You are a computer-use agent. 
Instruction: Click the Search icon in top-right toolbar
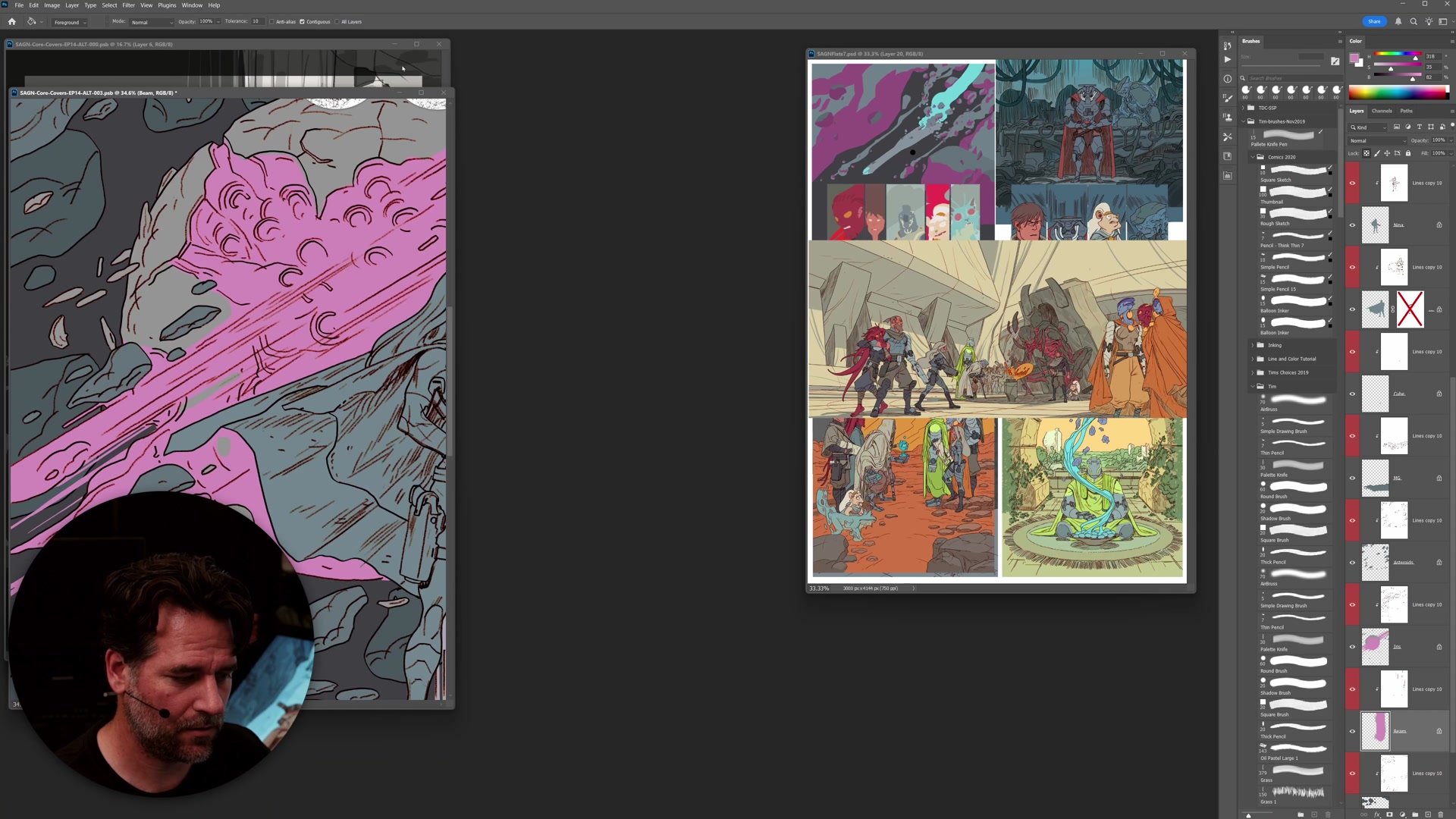coord(1414,22)
